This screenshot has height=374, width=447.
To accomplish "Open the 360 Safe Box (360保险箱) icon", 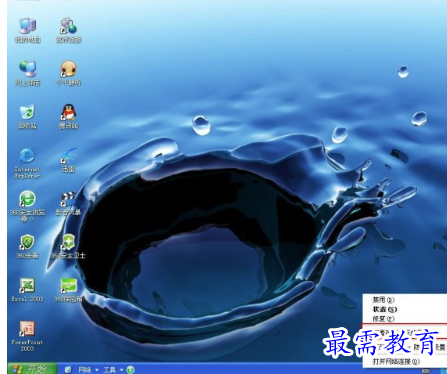I will pyautogui.click(x=68, y=290).
